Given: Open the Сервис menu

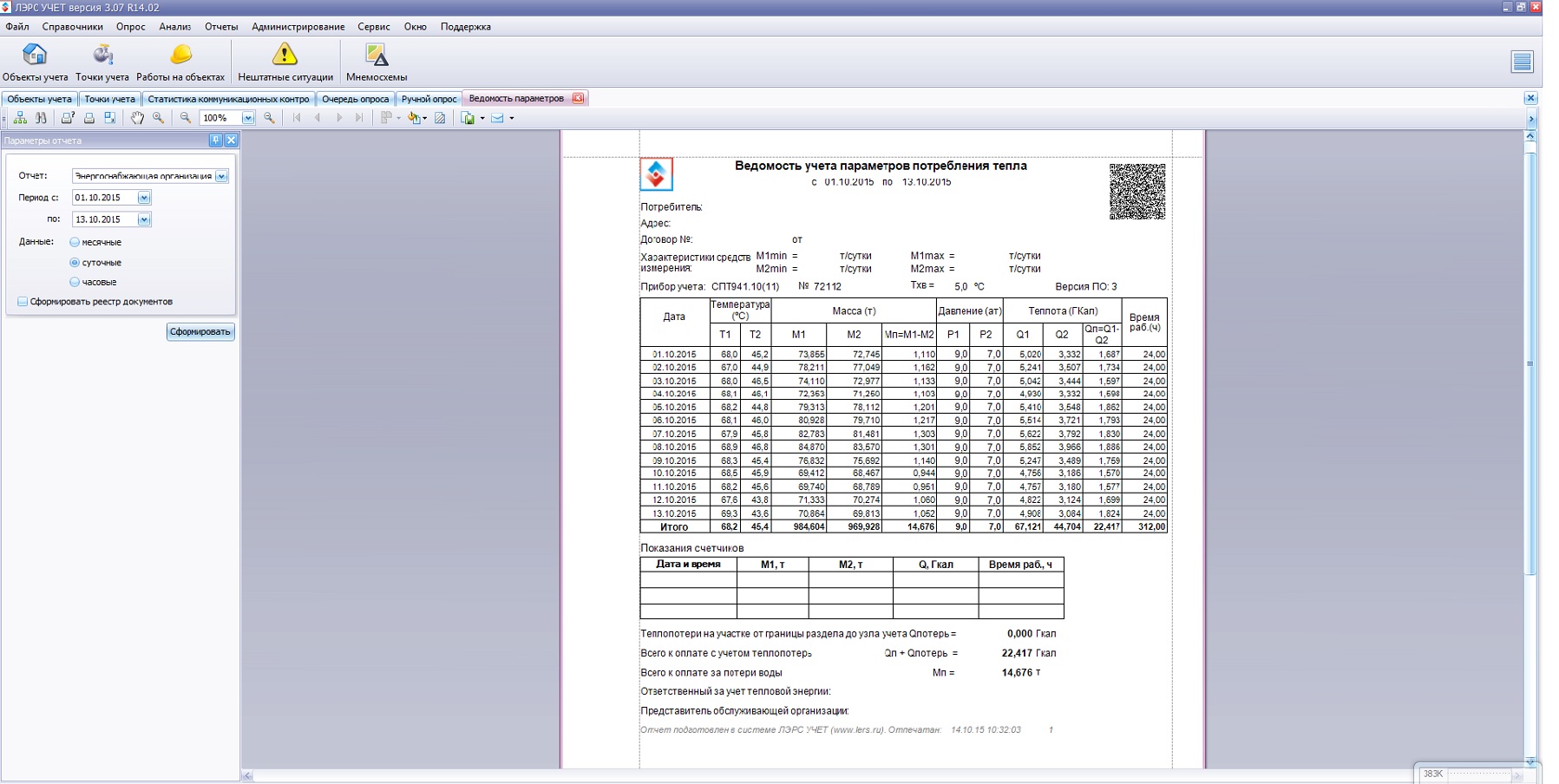Looking at the screenshot, I should tap(374, 27).
